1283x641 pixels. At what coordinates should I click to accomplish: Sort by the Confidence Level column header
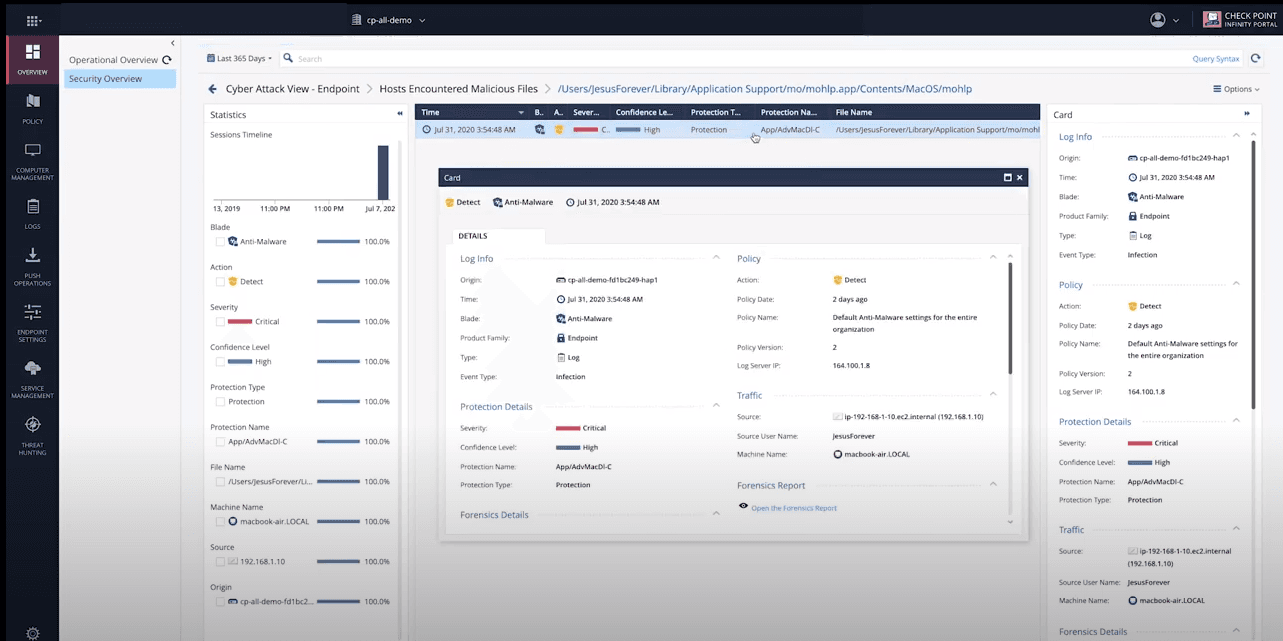coord(644,113)
